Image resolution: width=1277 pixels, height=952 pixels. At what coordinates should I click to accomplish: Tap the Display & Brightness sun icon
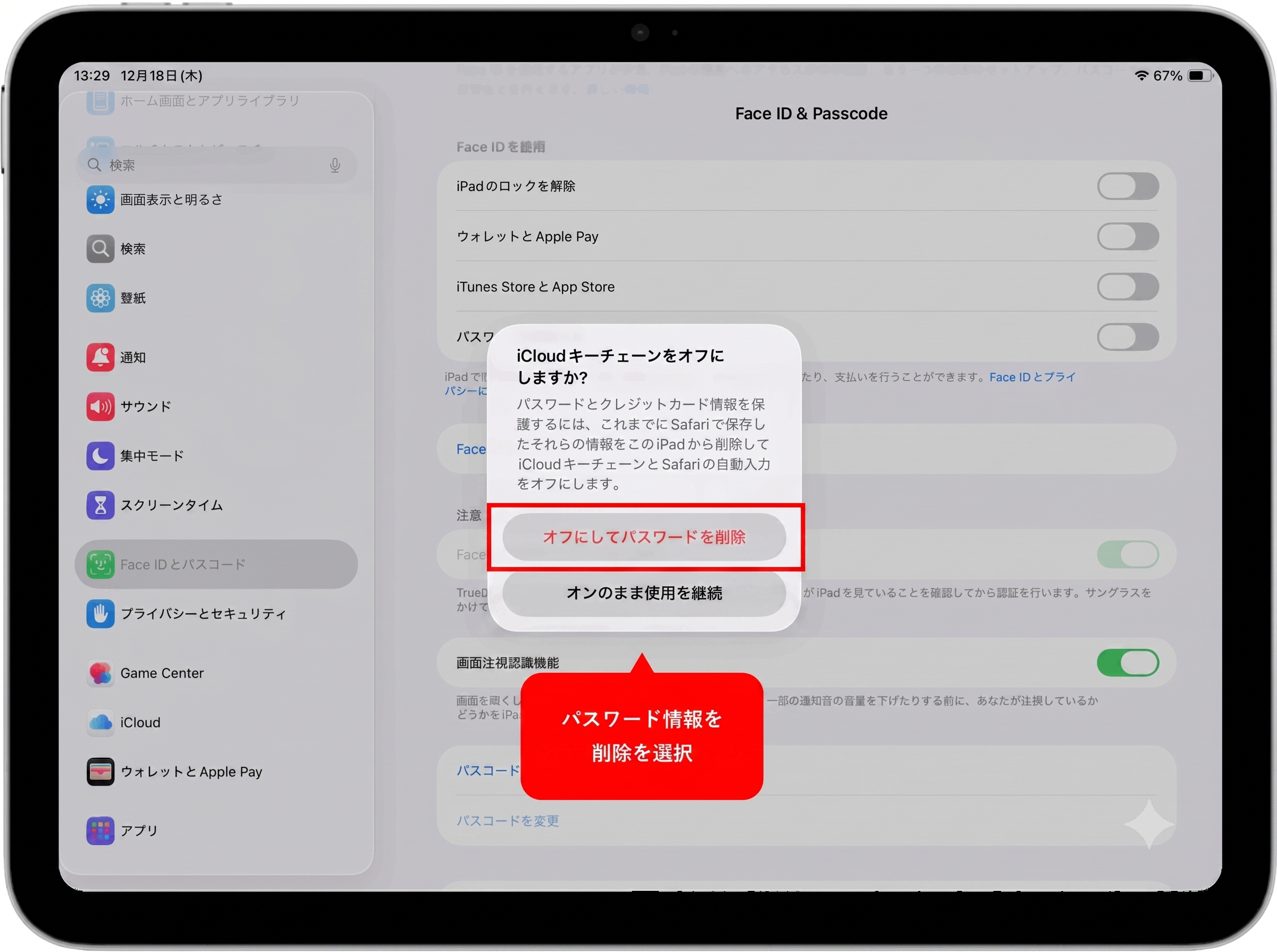click(x=101, y=200)
